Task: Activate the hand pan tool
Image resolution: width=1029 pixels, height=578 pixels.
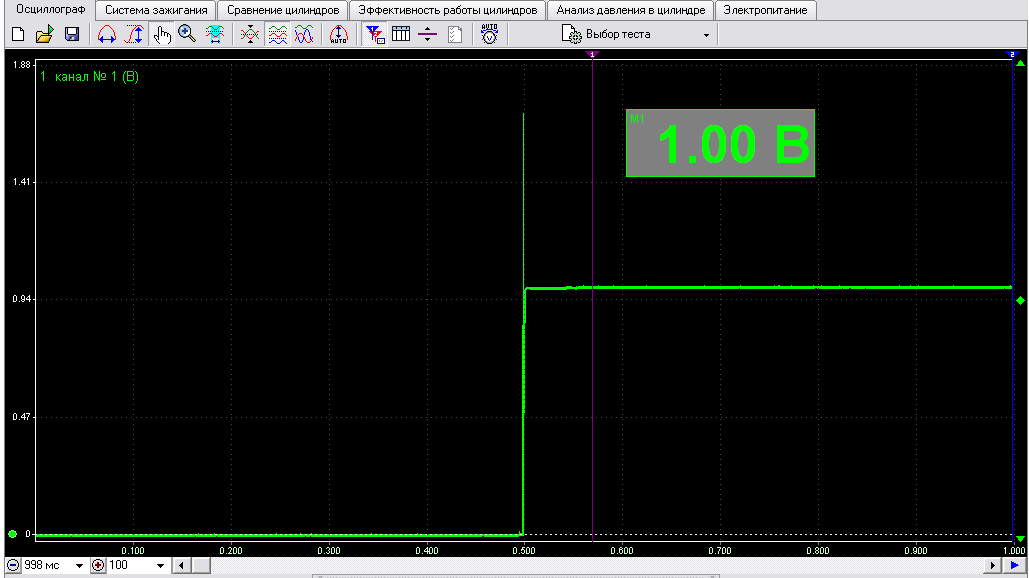Action: (161, 34)
